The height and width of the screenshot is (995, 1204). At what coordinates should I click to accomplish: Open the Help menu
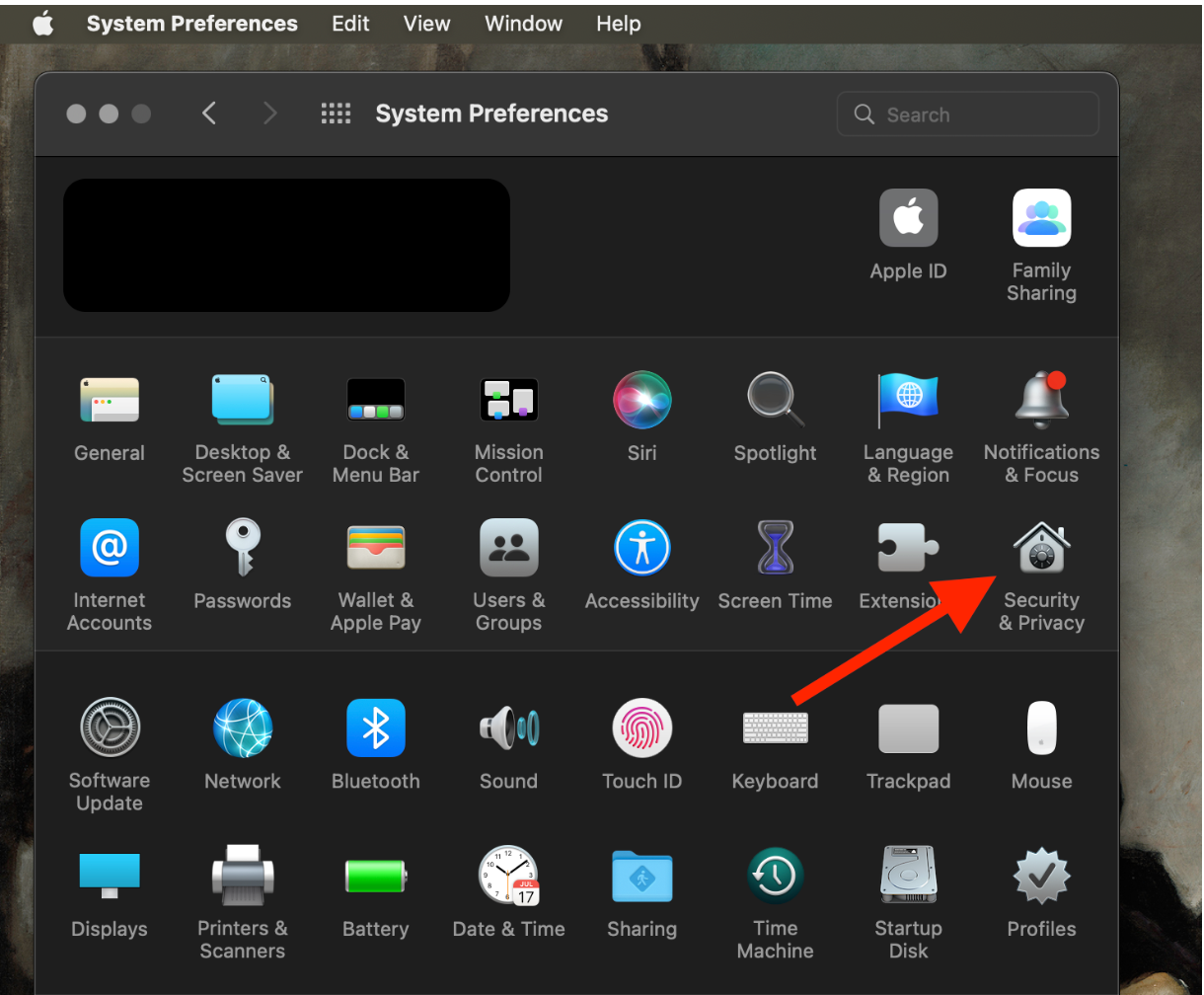619,24
